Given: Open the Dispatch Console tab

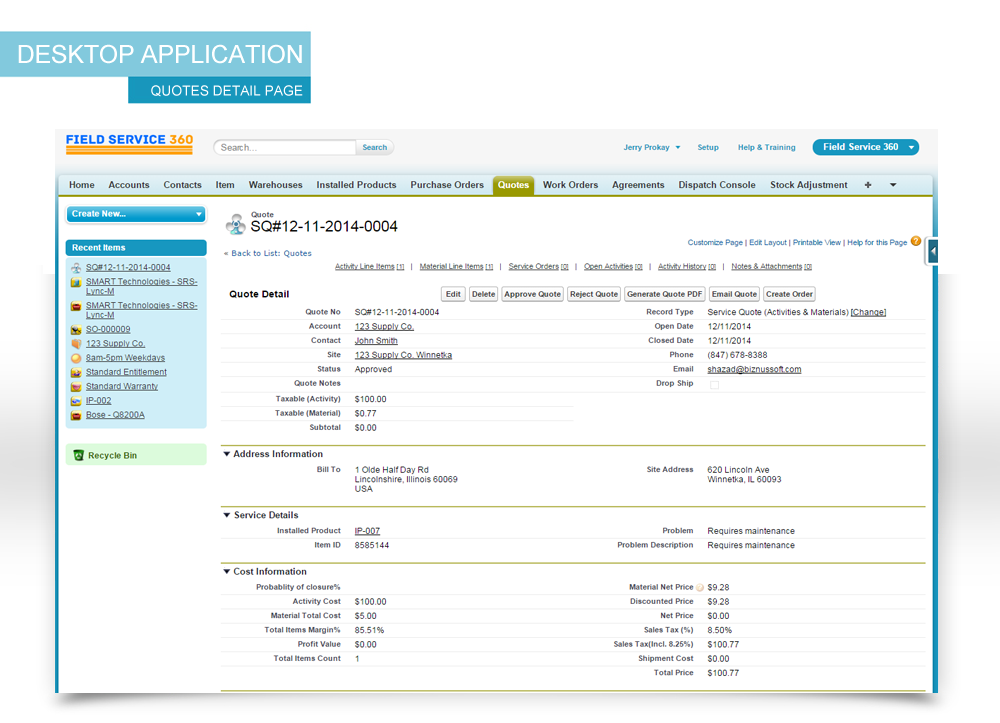Looking at the screenshot, I should coord(716,185).
